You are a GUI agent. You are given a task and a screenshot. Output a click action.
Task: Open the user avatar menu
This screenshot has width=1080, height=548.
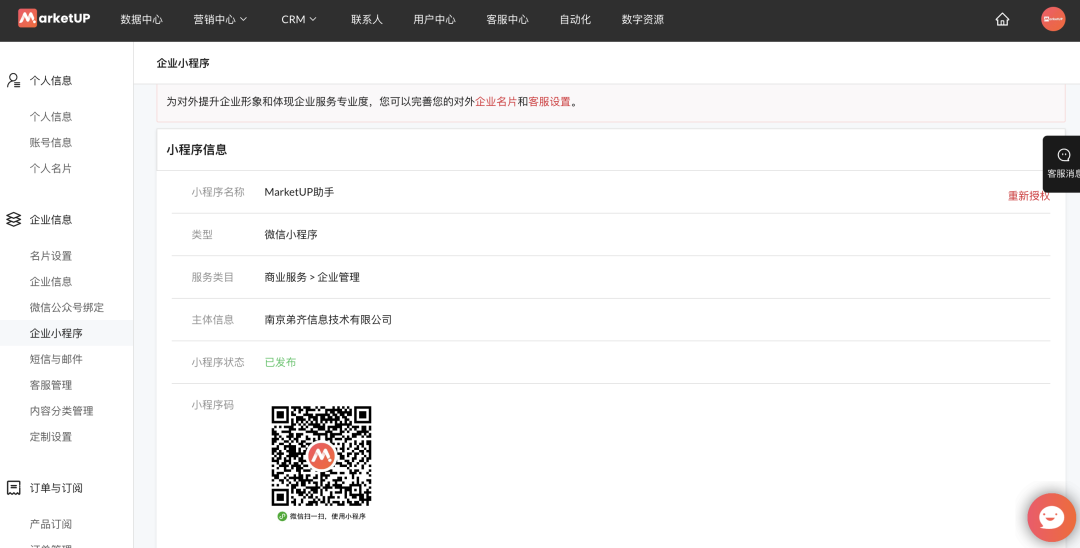(1052, 19)
